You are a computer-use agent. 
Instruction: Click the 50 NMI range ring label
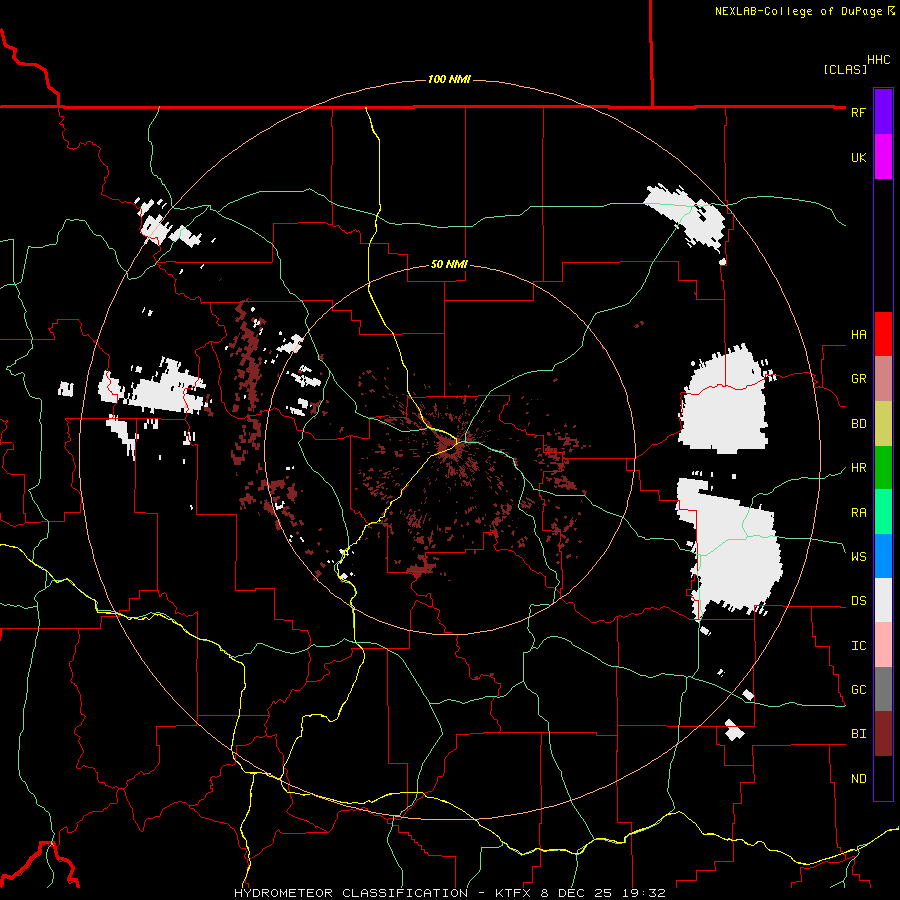[449, 265]
